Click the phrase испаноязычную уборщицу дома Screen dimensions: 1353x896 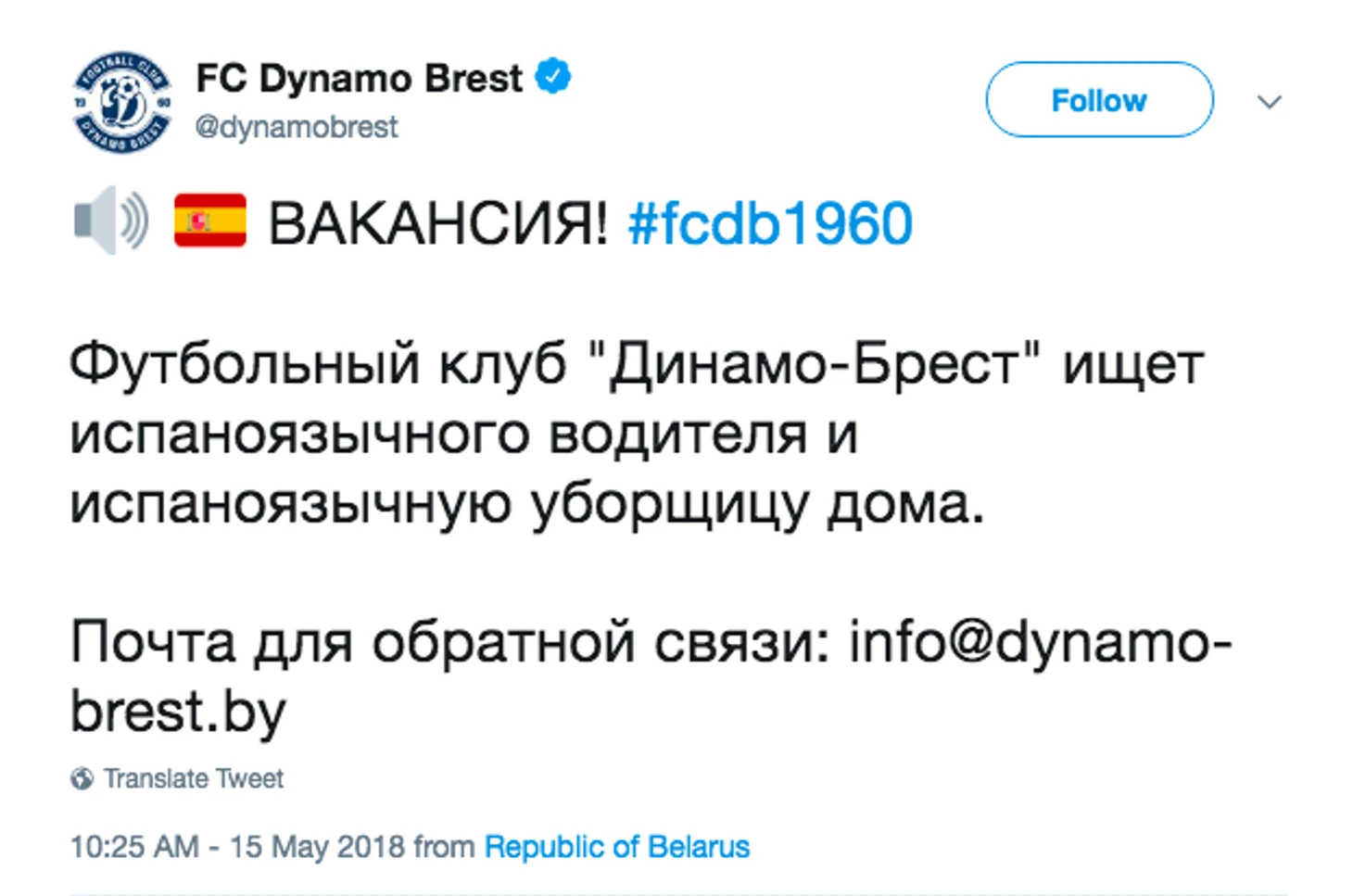pyautogui.click(x=525, y=503)
